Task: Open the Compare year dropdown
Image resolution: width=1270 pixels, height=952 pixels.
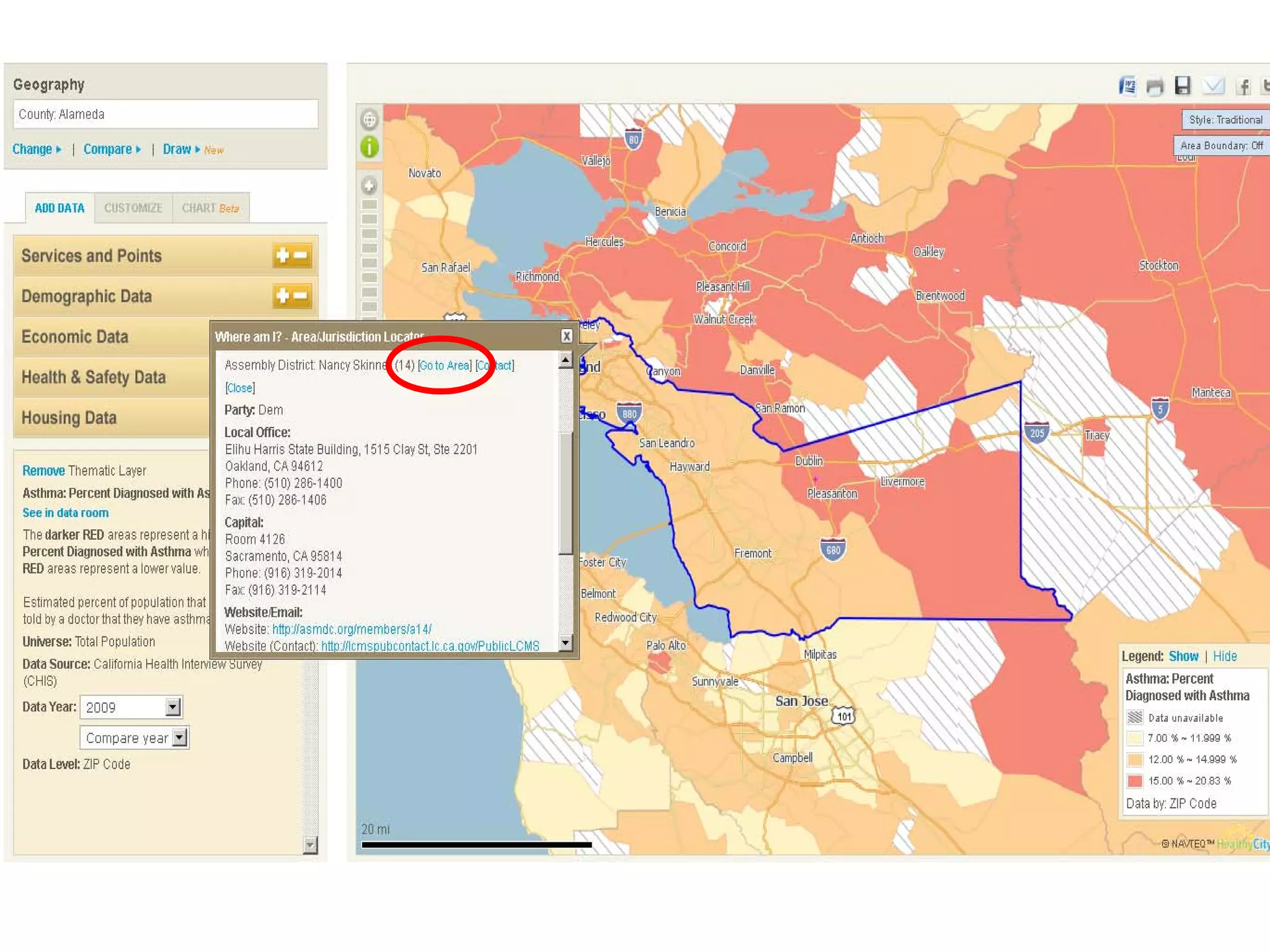Action: point(179,738)
